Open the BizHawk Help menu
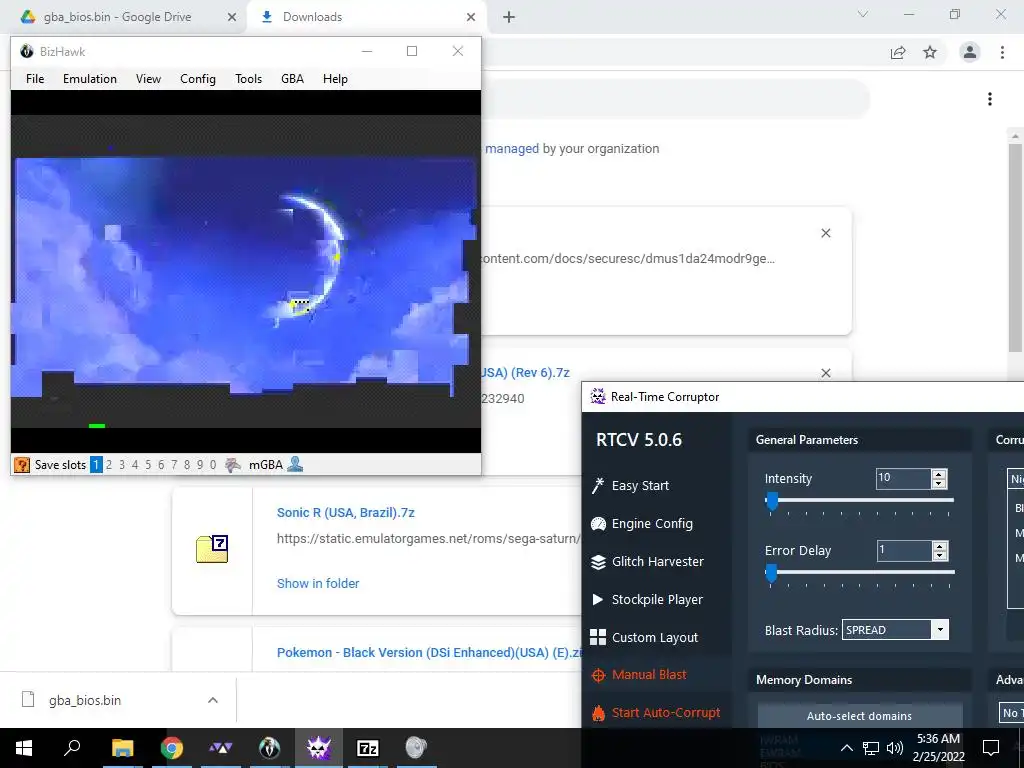The height and width of the screenshot is (768, 1024). pyautogui.click(x=335, y=79)
